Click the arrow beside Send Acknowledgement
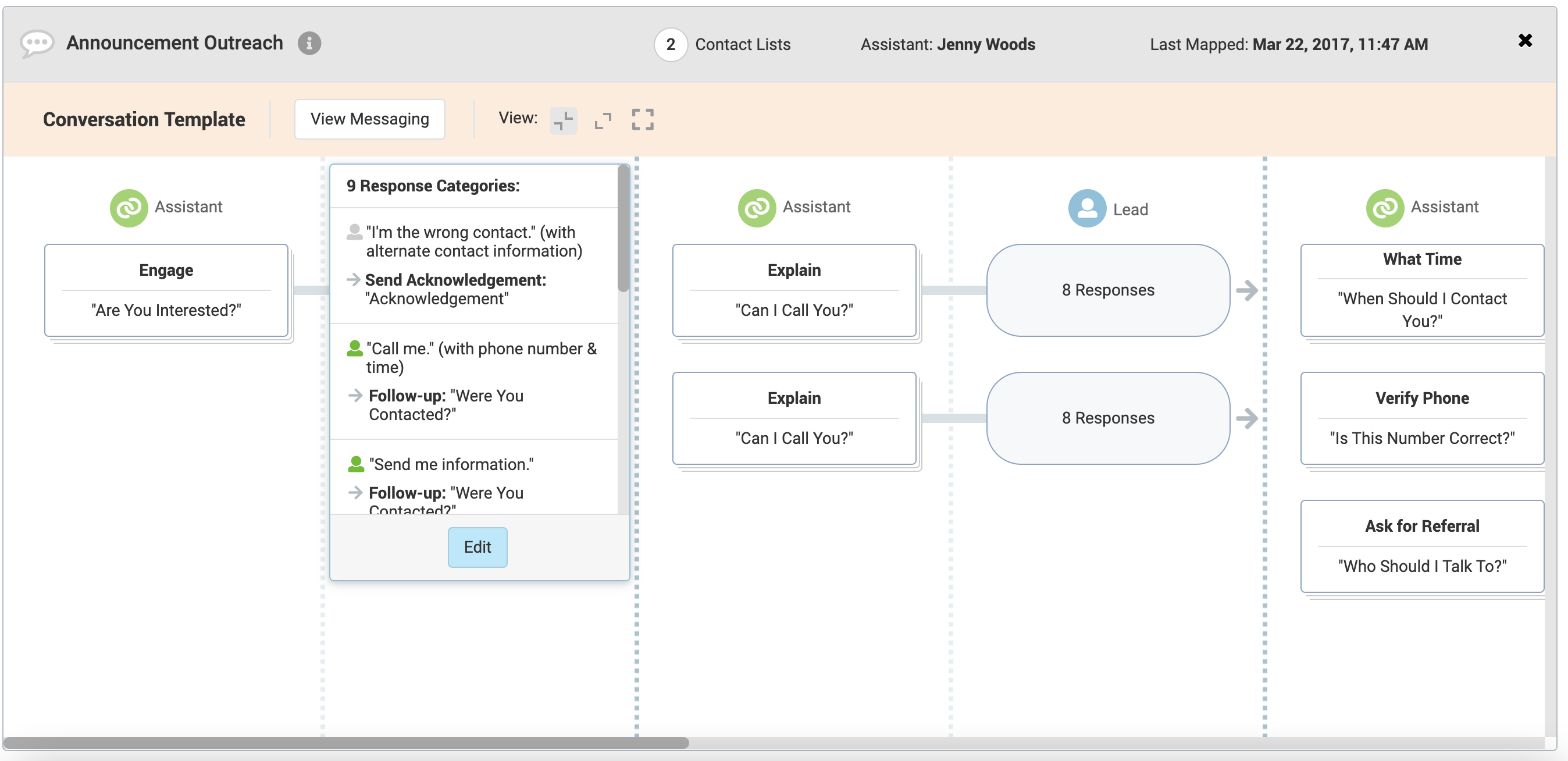 pyautogui.click(x=354, y=279)
